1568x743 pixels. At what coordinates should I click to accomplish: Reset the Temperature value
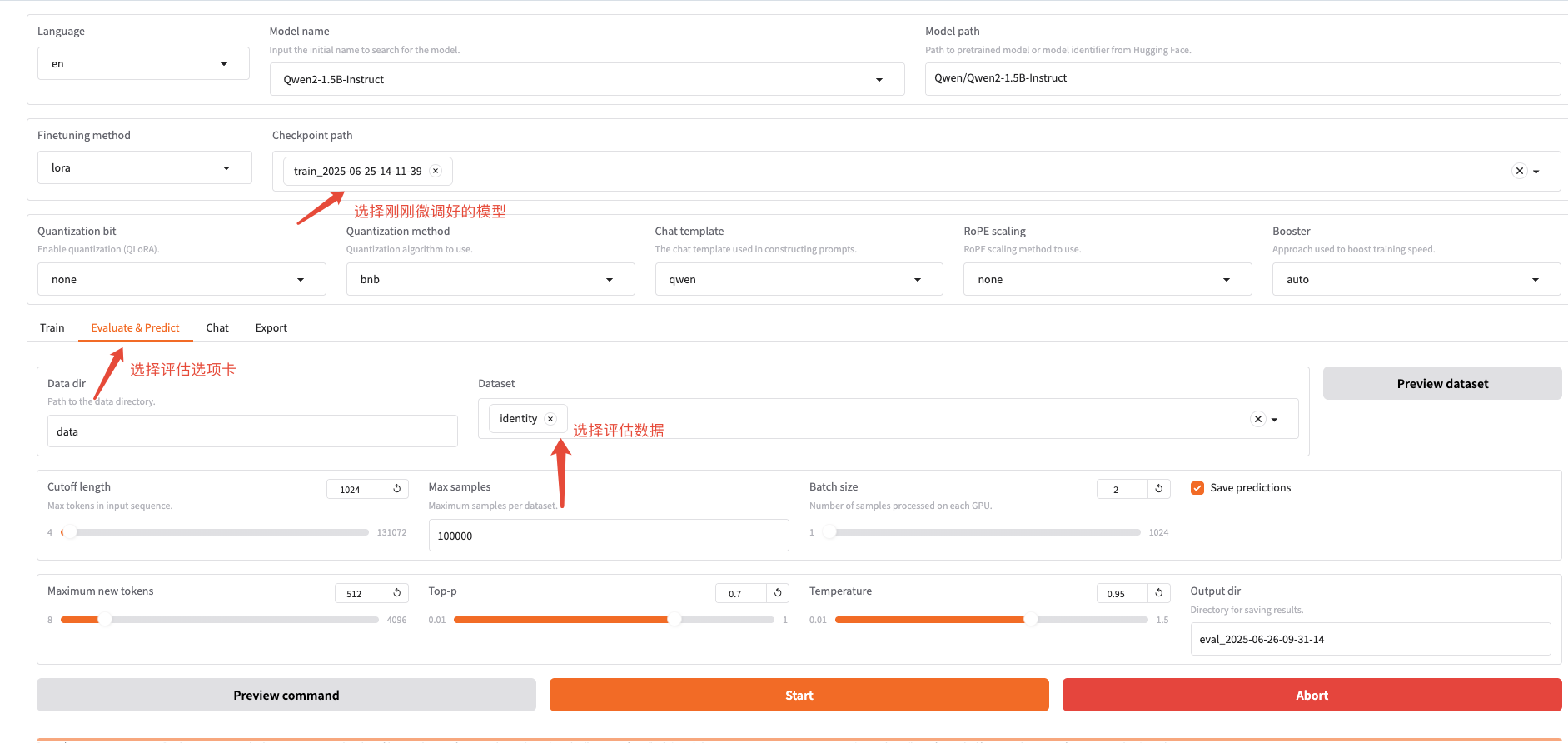[x=1158, y=593]
